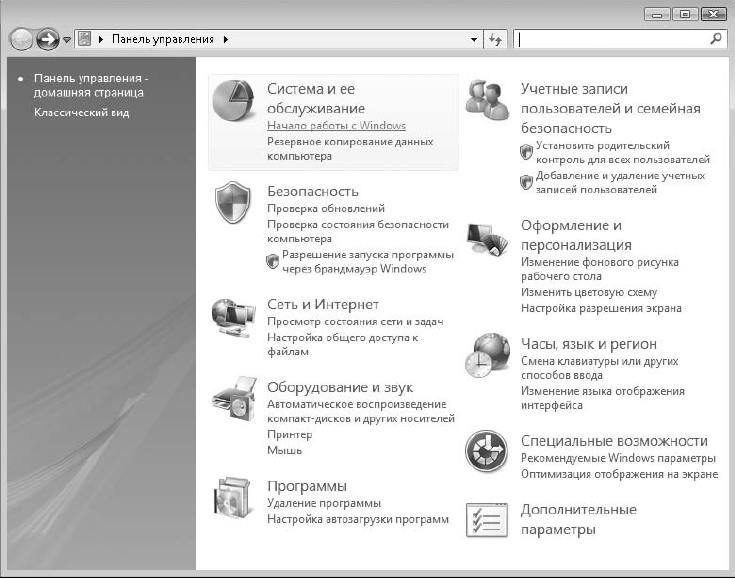The width and height of the screenshot is (735, 579).
Task: Click 'Автоматическое воспроизведение компакт-дисков' link
Action: pyautogui.click(x=361, y=411)
